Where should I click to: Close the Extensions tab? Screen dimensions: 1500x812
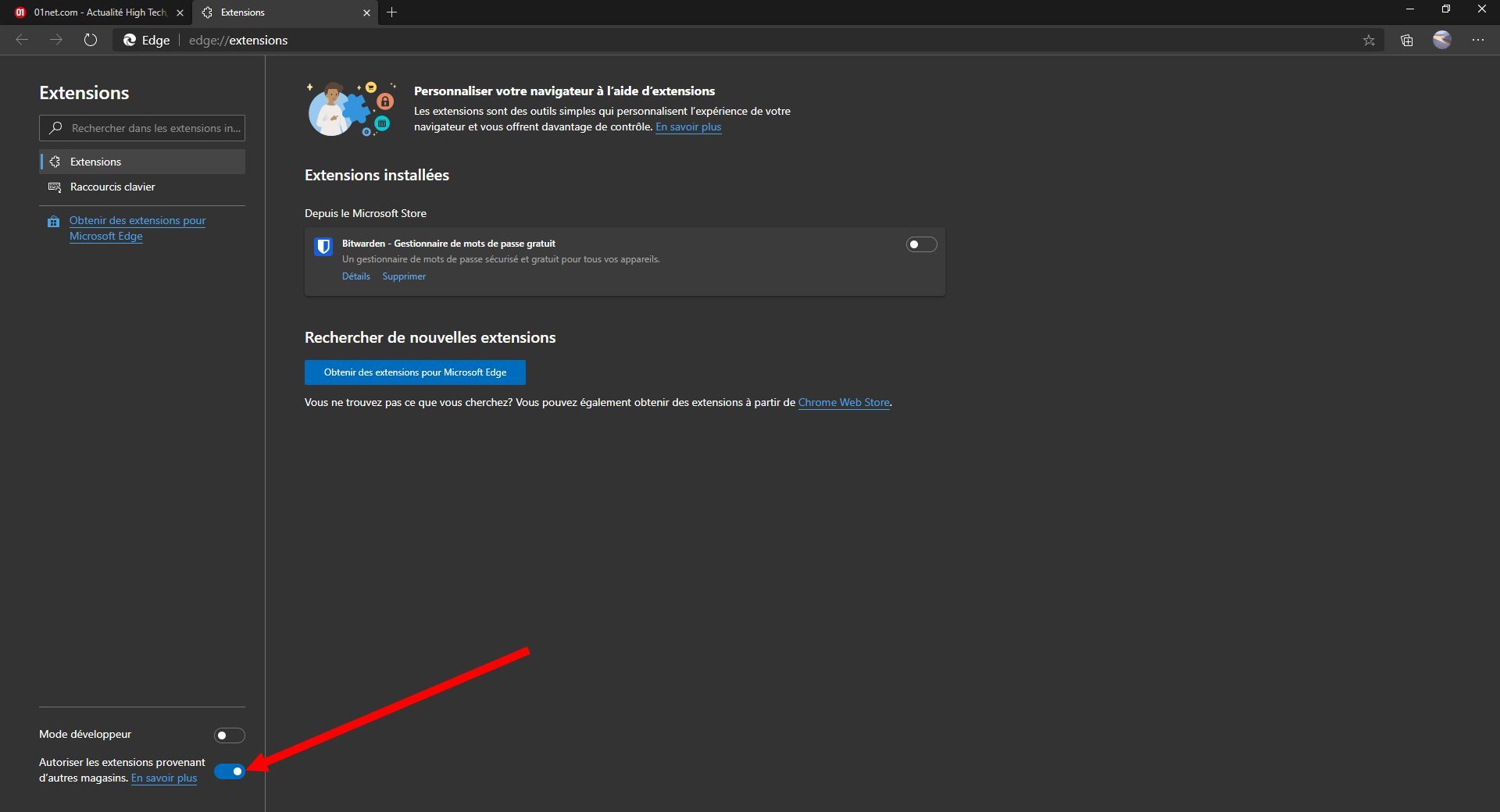[366, 12]
